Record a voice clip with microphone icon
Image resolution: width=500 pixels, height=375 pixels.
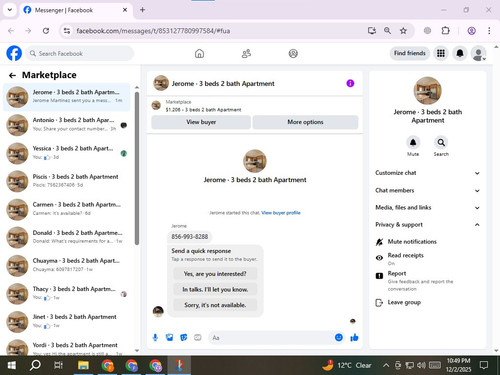pyautogui.click(x=155, y=338)
